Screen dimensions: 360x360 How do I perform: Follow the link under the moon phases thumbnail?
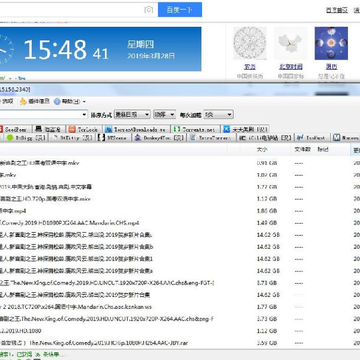pos(331,67)
